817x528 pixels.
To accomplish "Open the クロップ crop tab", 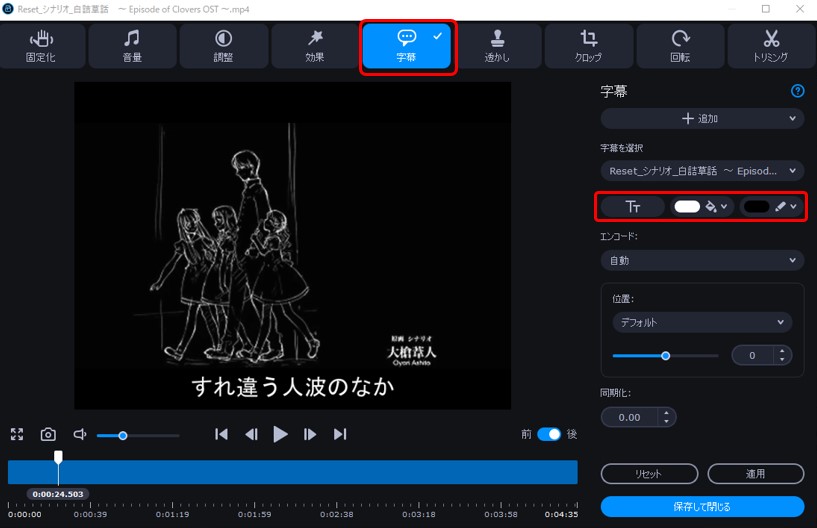I will (589, 46).
